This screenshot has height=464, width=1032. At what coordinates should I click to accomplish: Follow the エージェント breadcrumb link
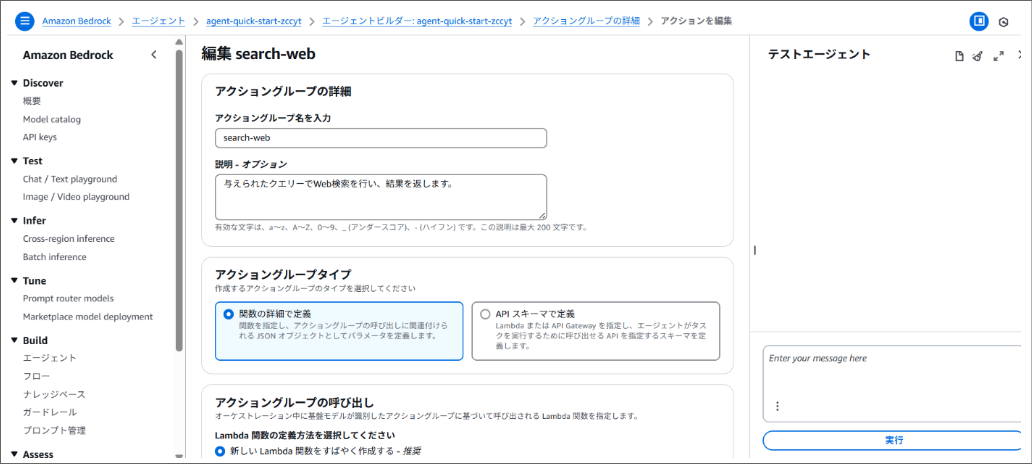(x=159, y=21)
